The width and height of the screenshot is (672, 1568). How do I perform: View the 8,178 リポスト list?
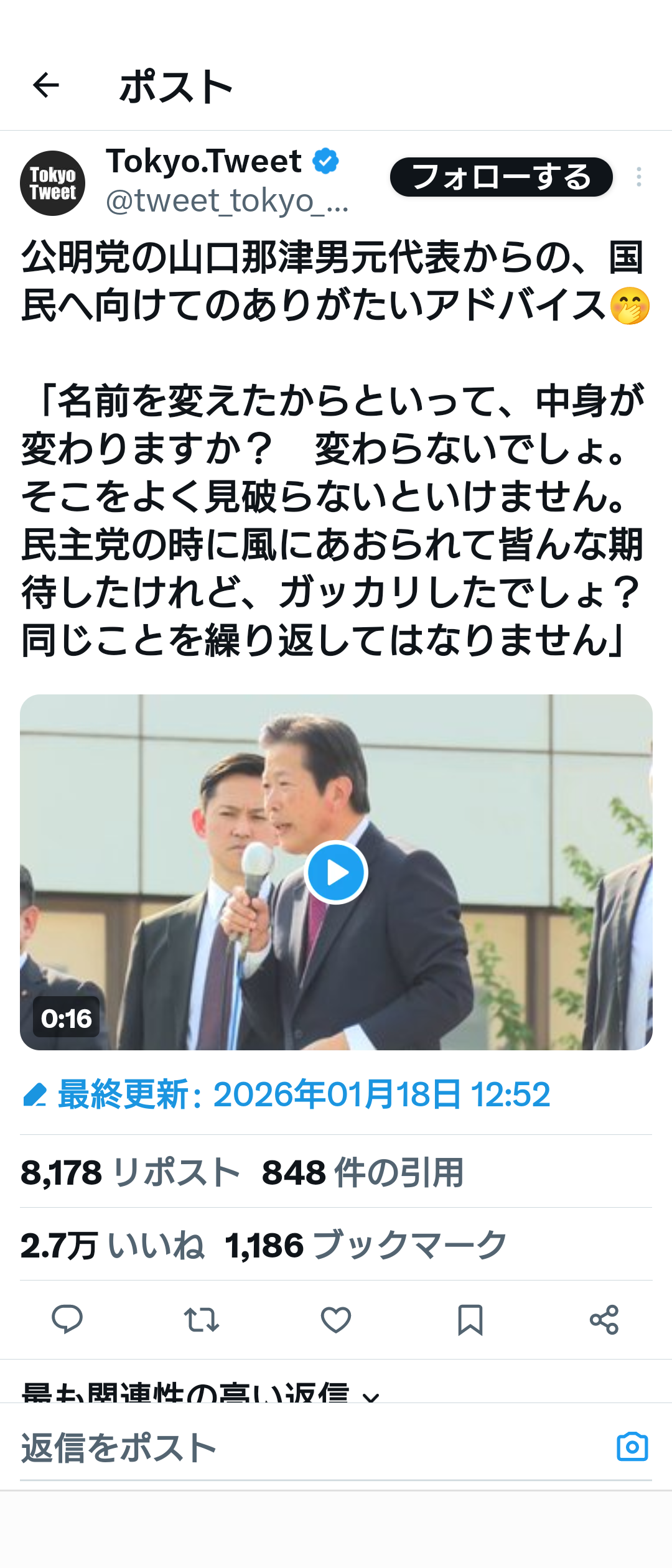(x=130, y=1173)
